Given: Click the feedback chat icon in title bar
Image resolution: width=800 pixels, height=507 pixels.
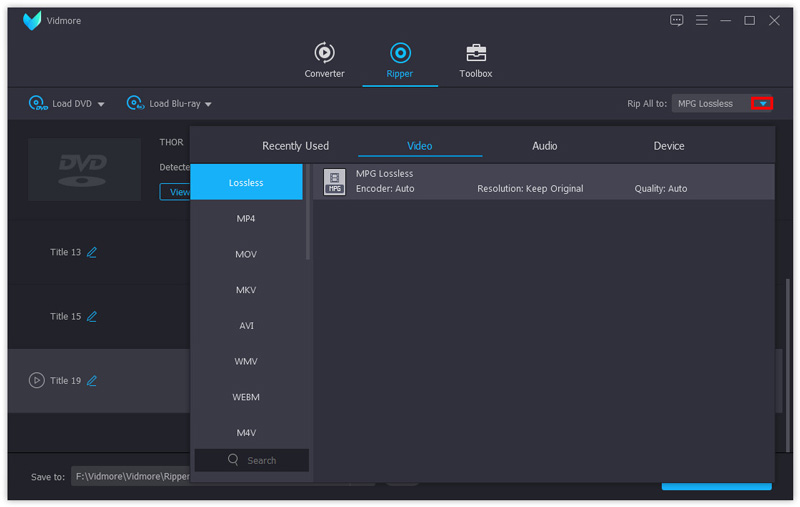Looking at the screenshot, I should [x=677, y=20].
